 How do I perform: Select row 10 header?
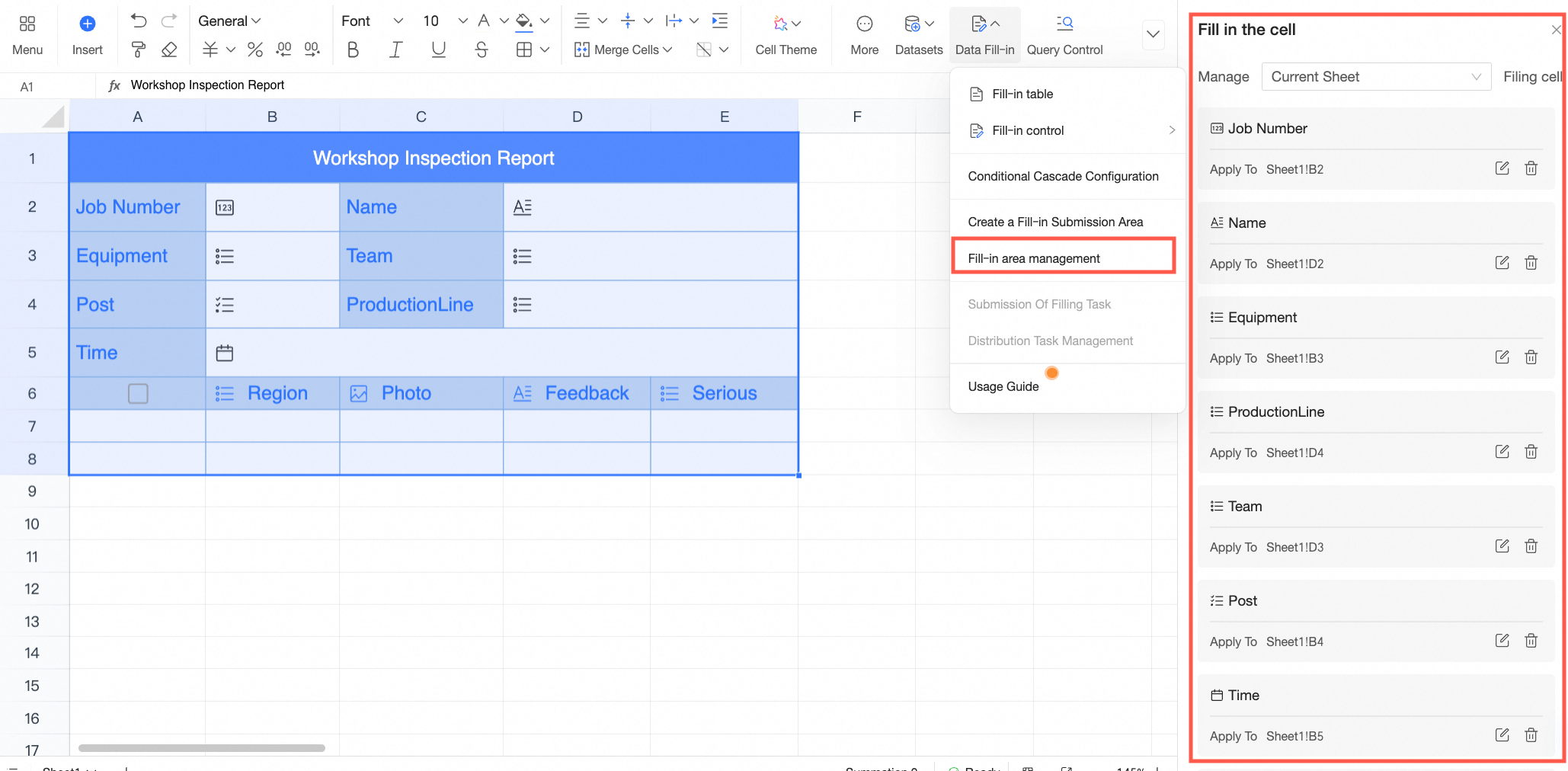pyautogui.click(x=32, y=524)
